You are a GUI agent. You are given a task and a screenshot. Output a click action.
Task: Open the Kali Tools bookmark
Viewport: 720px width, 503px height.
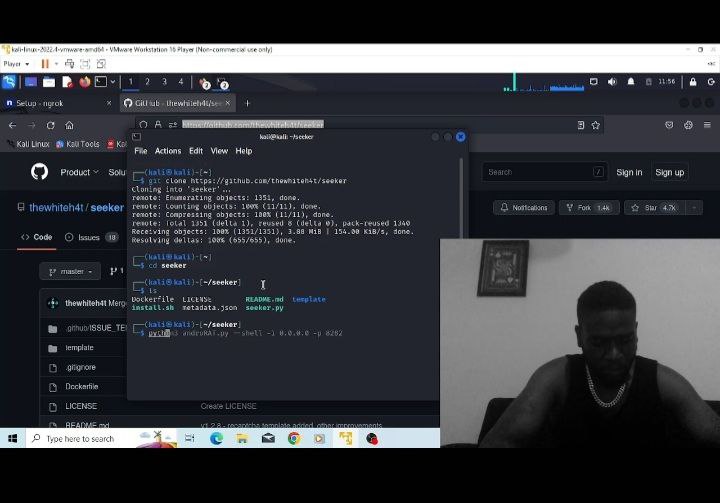click(x=78, y=144)
